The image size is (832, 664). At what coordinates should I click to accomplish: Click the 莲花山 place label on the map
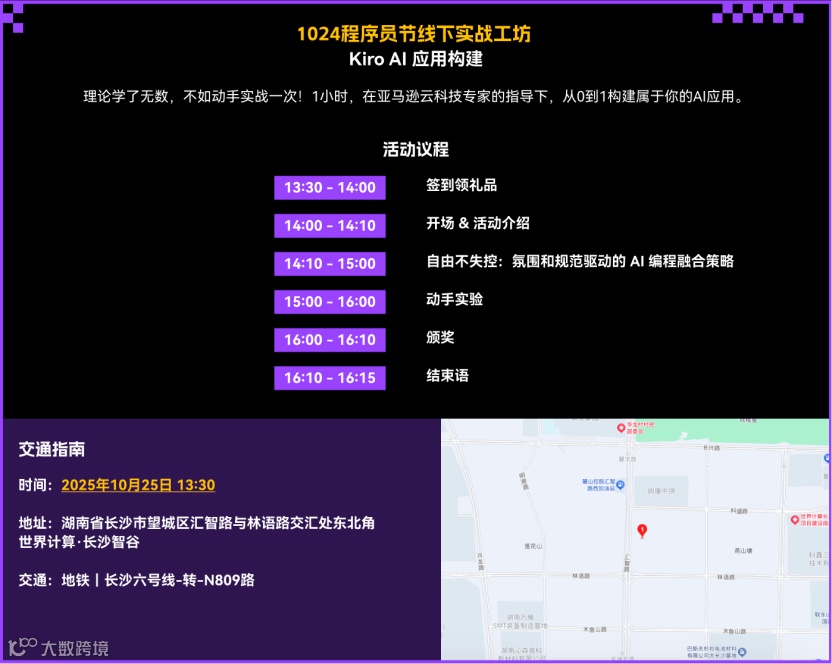533,546
